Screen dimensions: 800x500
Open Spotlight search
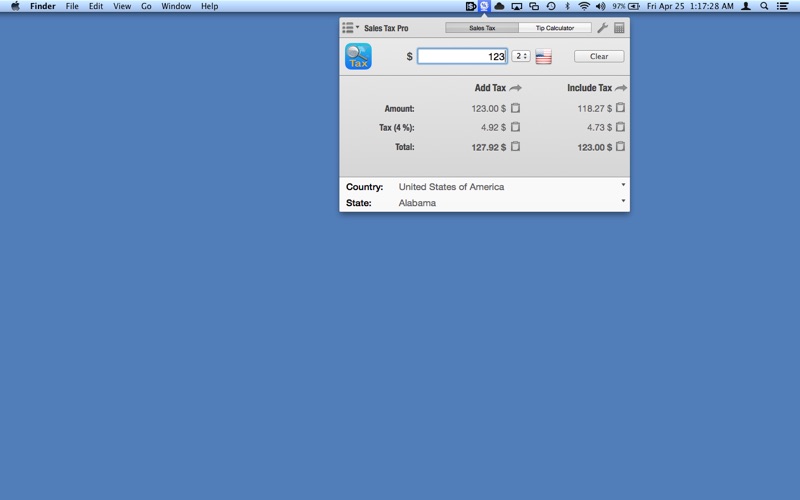click(764, 6)
